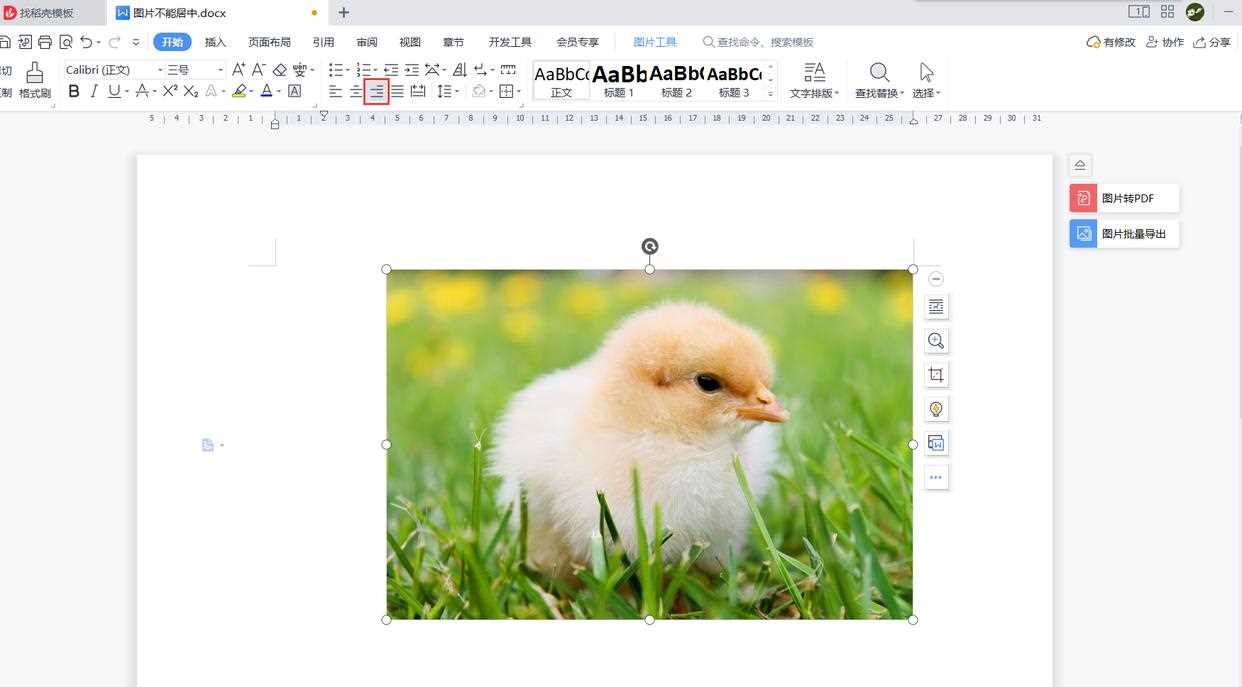Collapse the floating image toolbar with the minus icon
This screenshot has height=687, width=1242.
point(936,279)
